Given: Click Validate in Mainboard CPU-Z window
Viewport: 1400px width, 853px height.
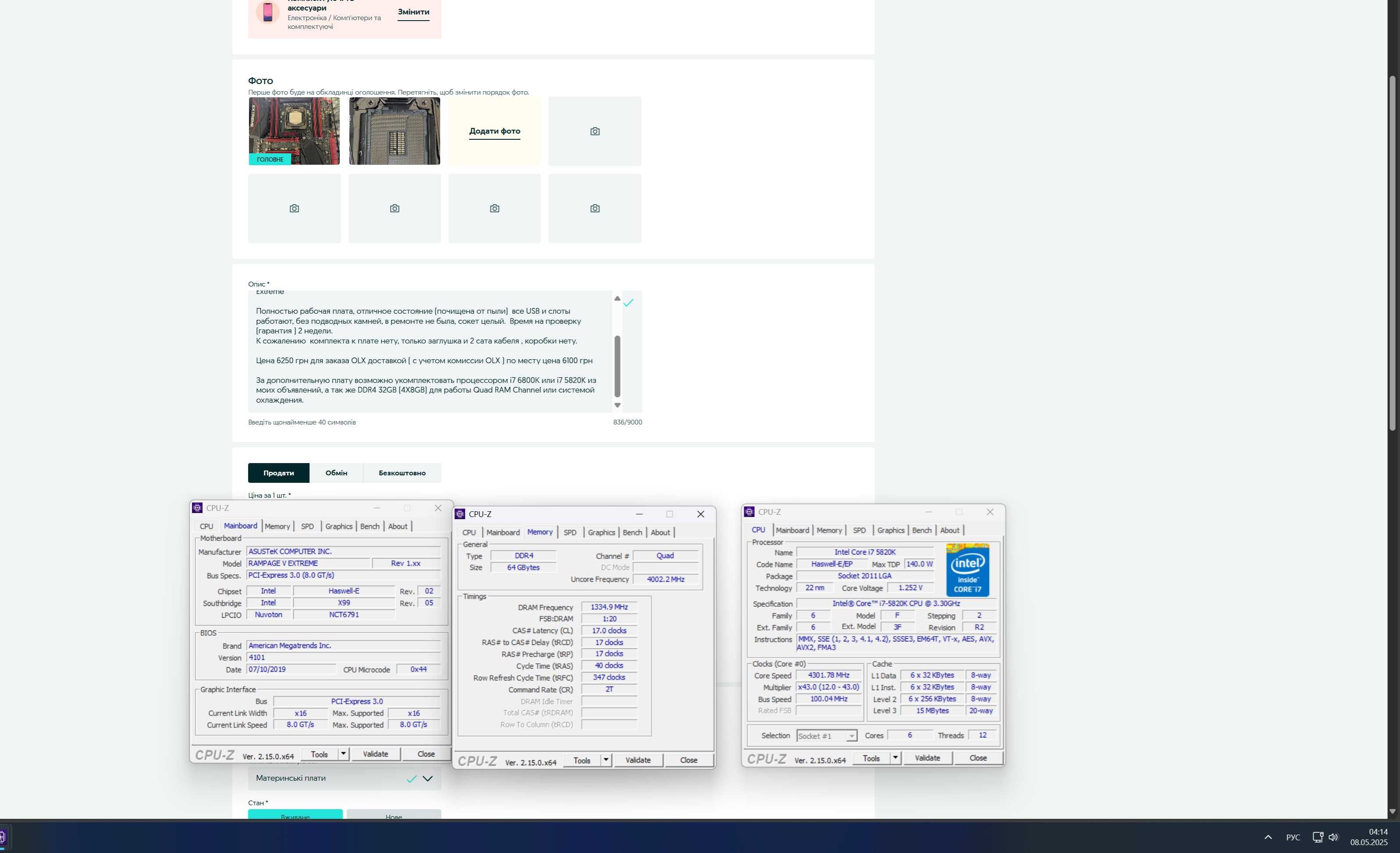Looking at the screenshot, I should pos(375,754).
